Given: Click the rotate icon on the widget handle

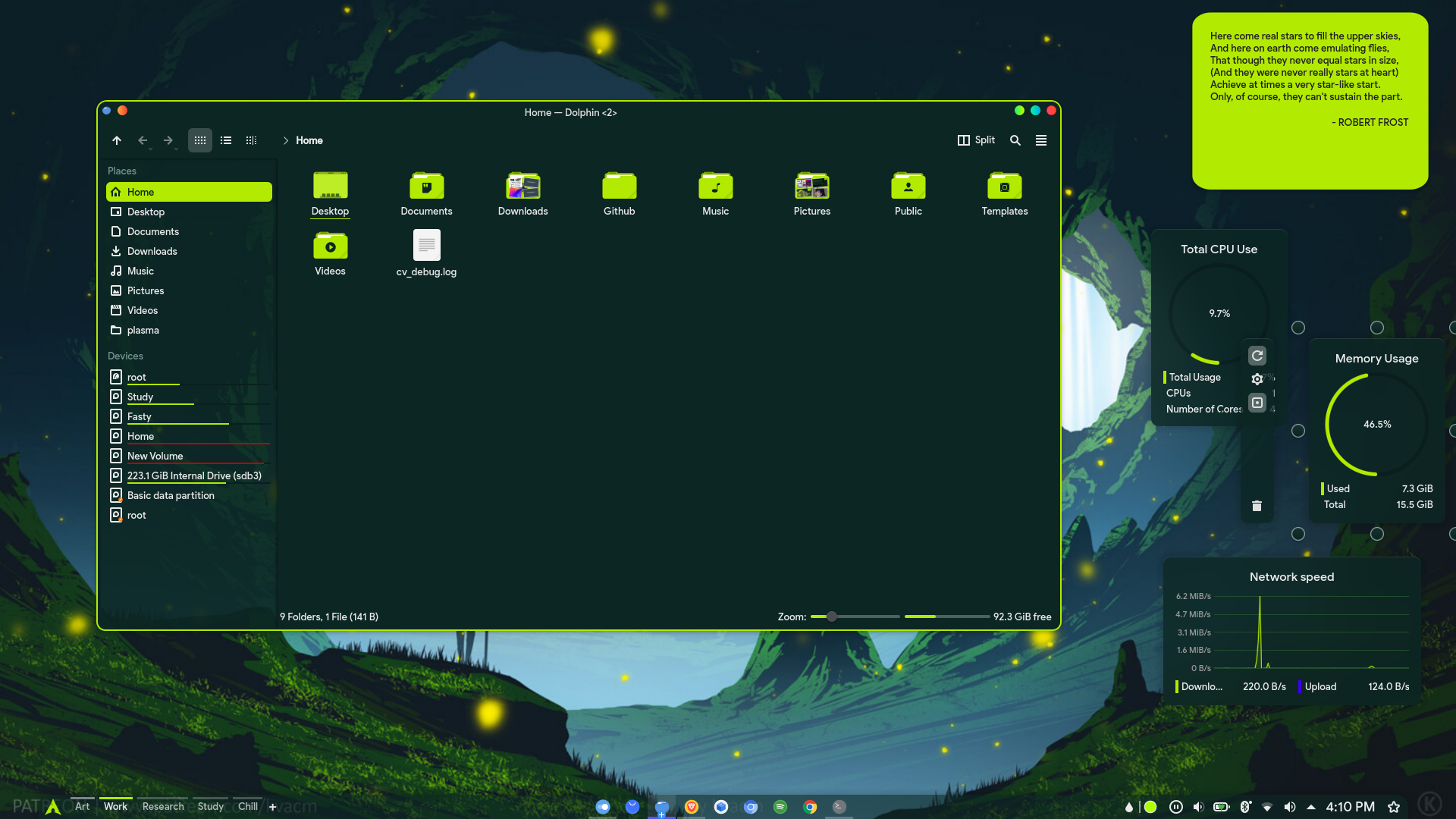Looking at the screenshot, I should [1257, 356].
